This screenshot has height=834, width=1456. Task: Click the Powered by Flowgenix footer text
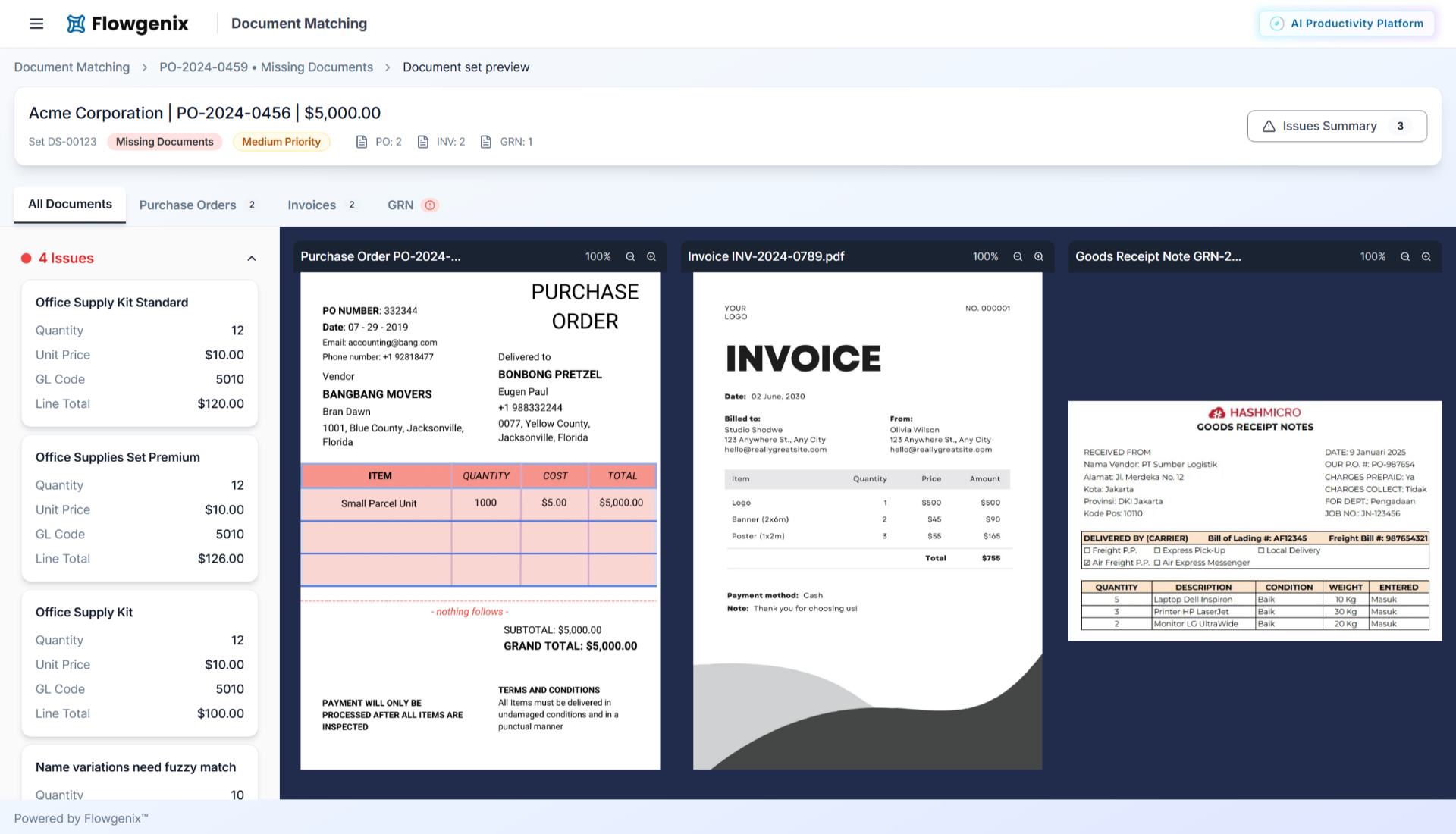point(81,818)
